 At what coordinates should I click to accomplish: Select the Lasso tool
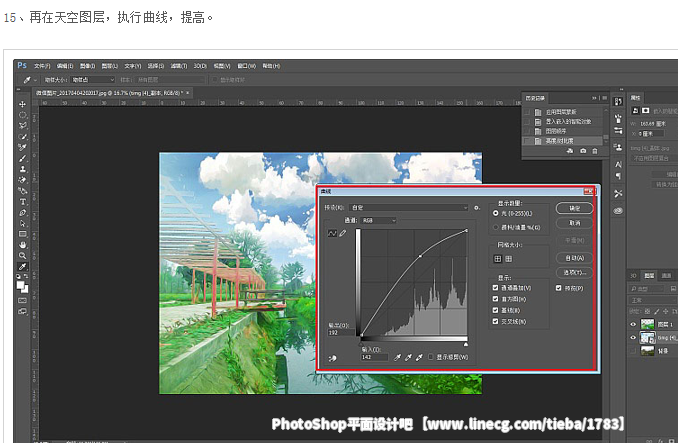tap(23, 126)
